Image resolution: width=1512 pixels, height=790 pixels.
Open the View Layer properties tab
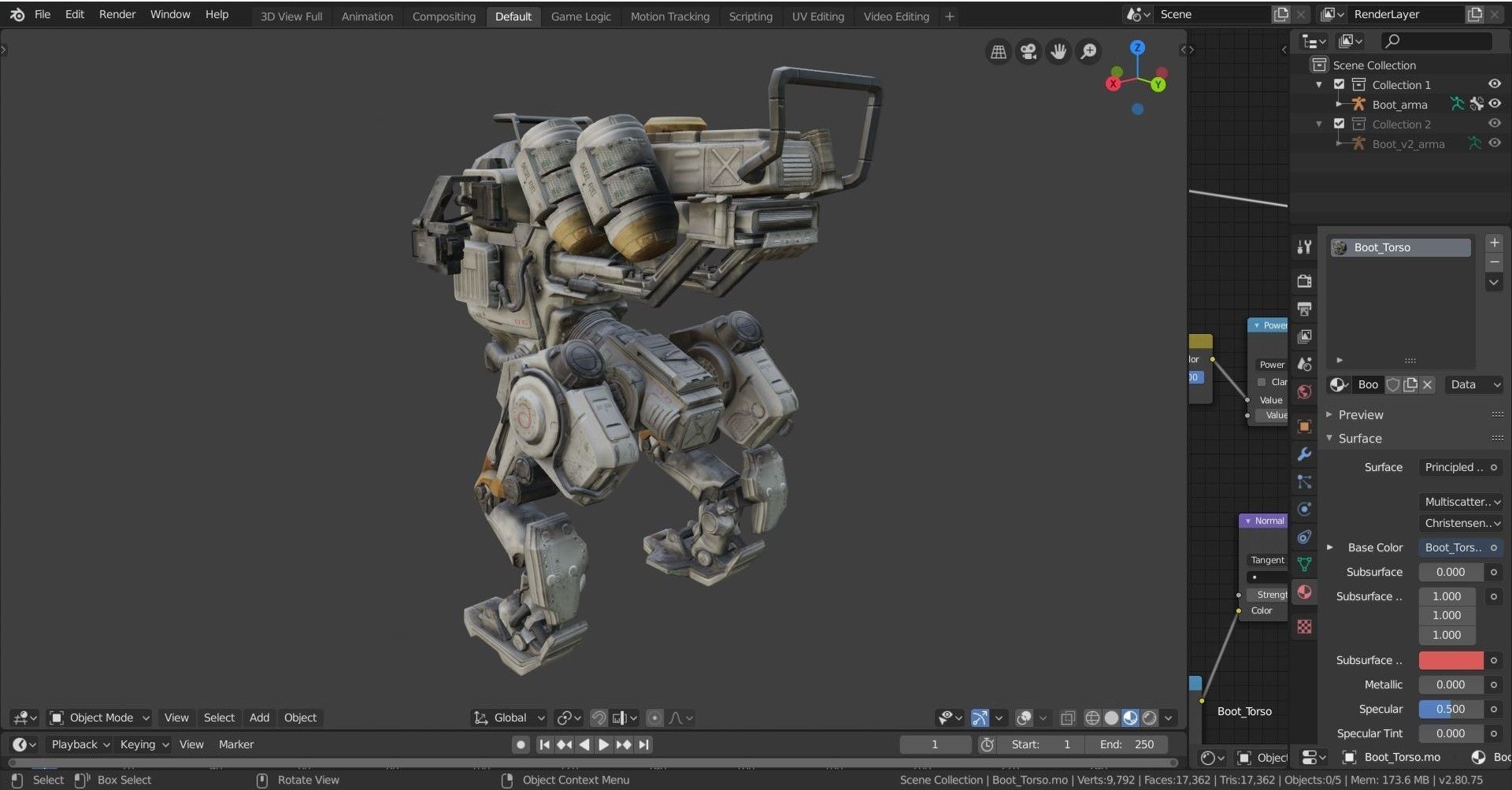click(1304, 336)
